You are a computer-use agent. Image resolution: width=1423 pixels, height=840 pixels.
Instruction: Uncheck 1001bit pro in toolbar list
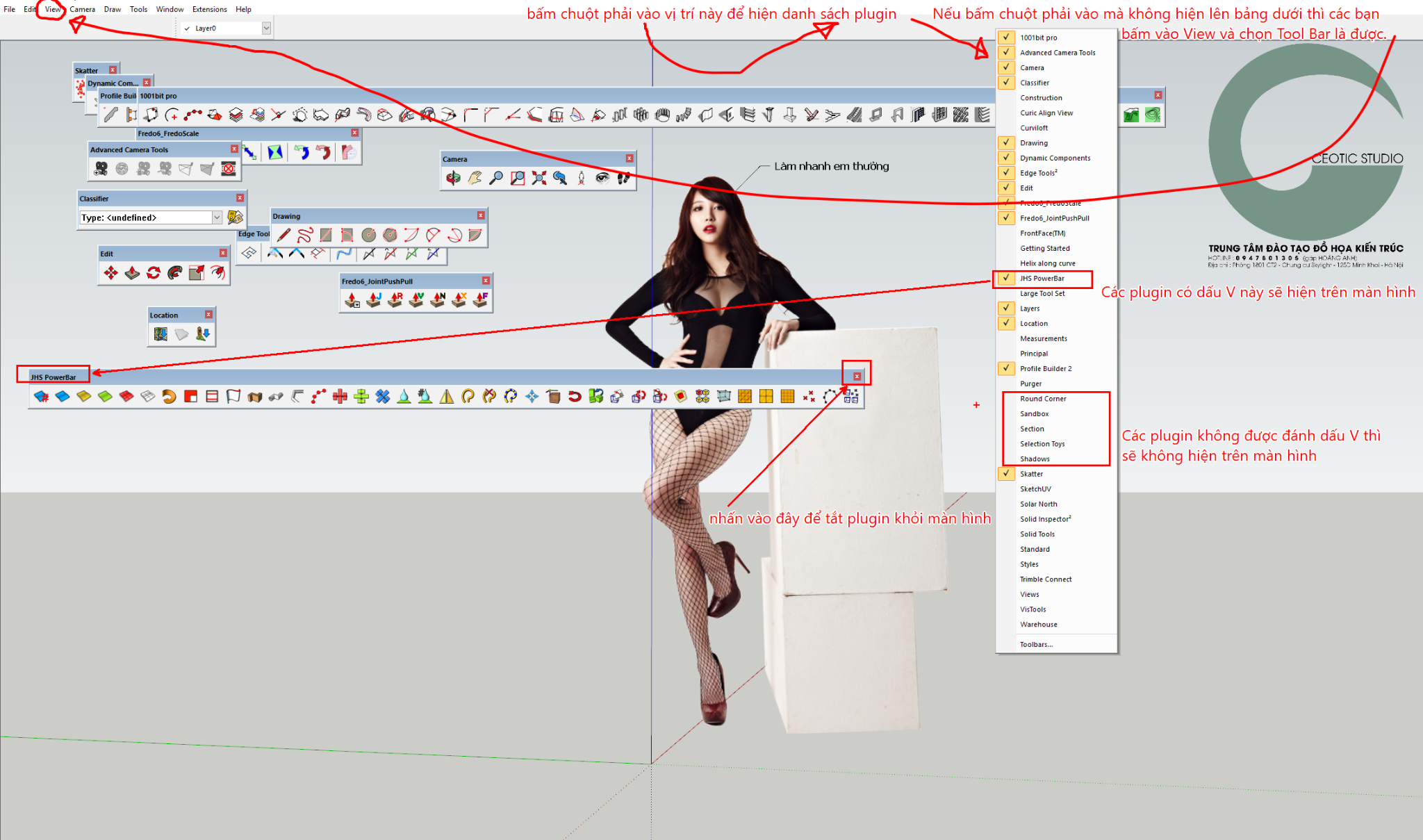(1056, 38)
